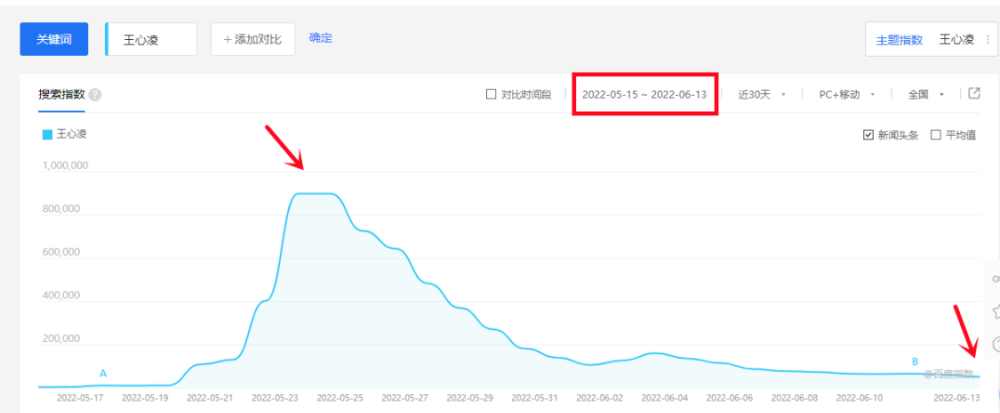Click the 2022-06-06 date label

pyautogui.click(x=730, y=398)
